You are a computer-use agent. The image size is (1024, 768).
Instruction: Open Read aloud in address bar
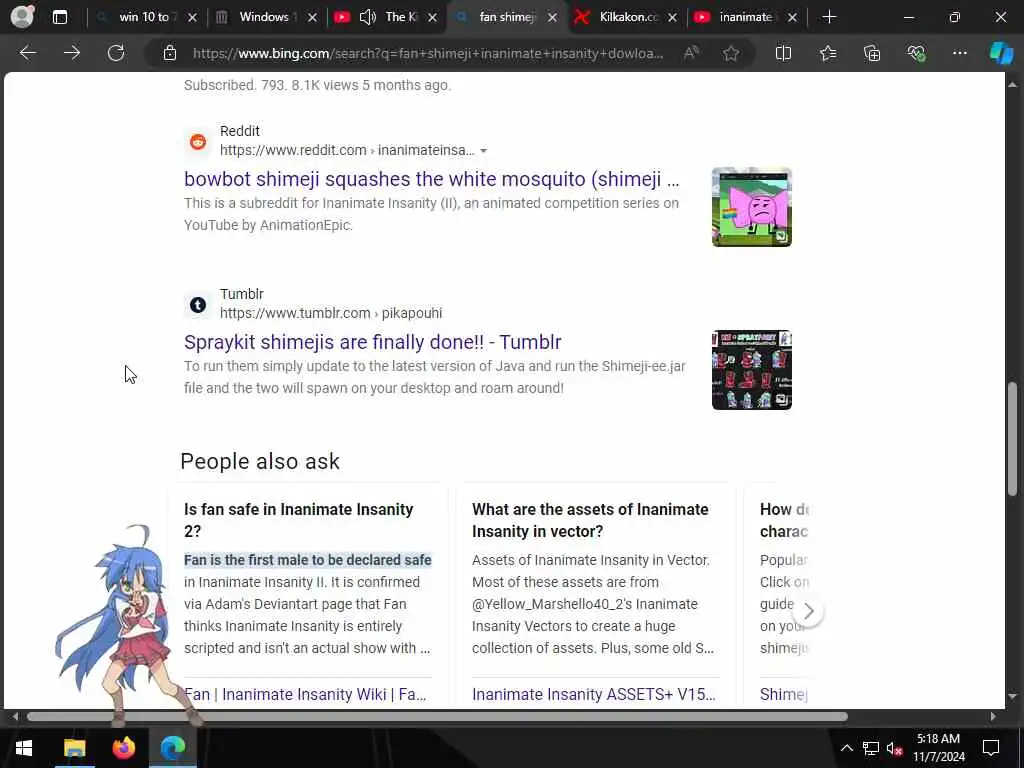(691, 53)
